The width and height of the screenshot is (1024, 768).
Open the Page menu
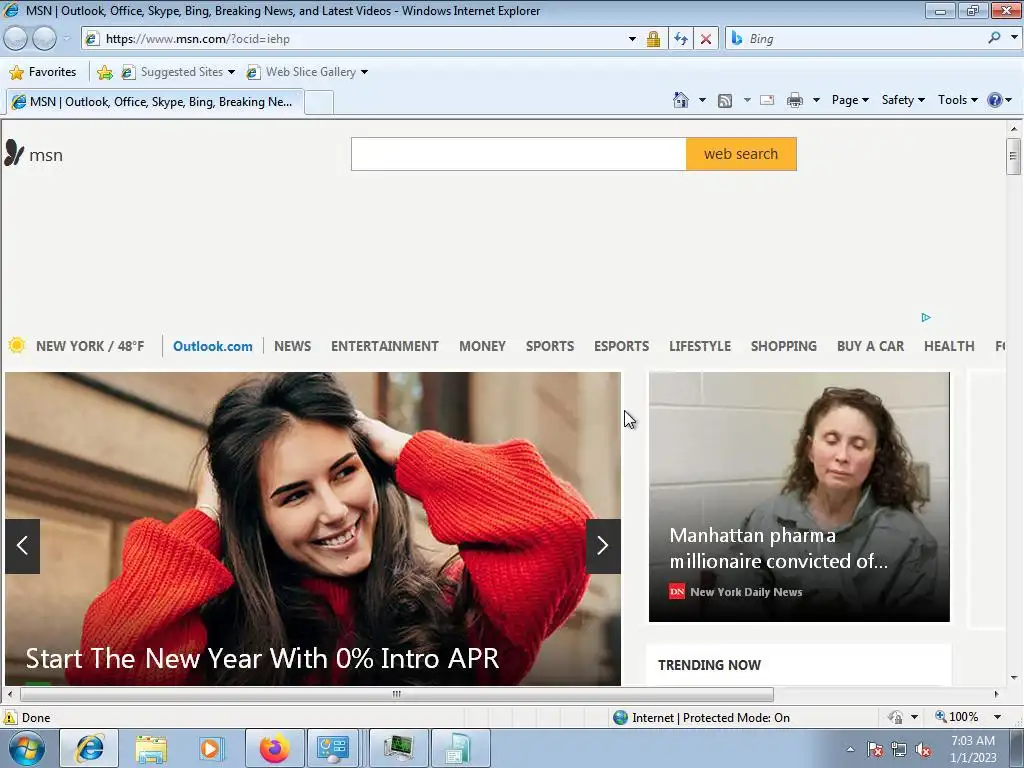(x=850, y=100)
